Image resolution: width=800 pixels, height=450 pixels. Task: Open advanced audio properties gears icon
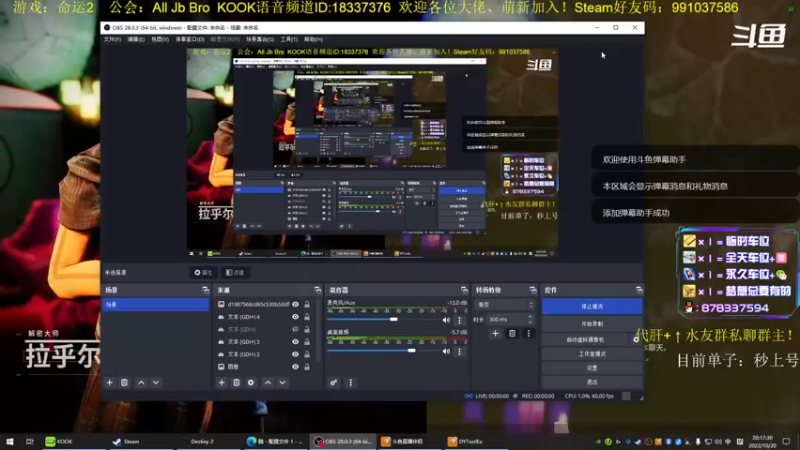pos(334,382)
